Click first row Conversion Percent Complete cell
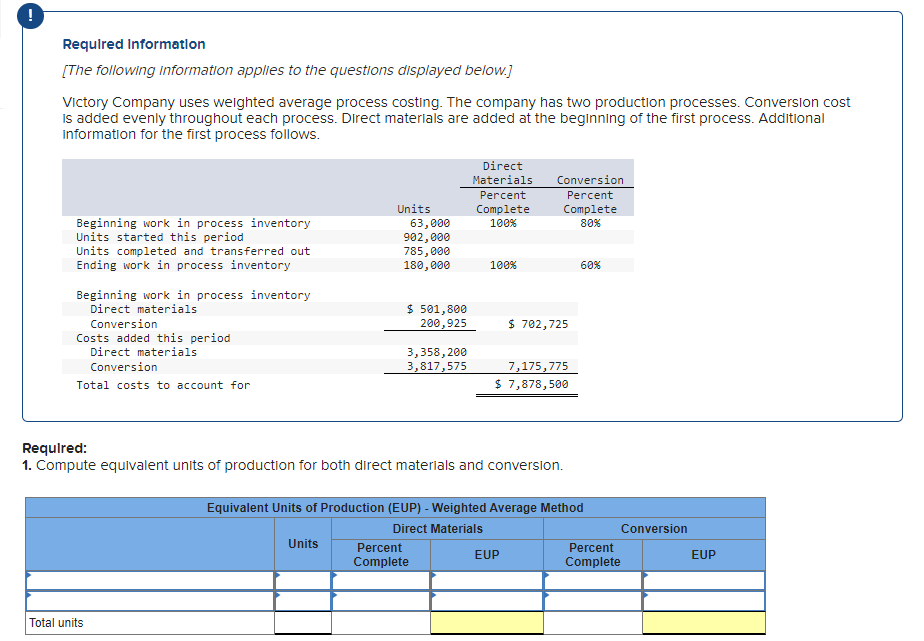Screen dimensions: 924x641 coord(592,579)
